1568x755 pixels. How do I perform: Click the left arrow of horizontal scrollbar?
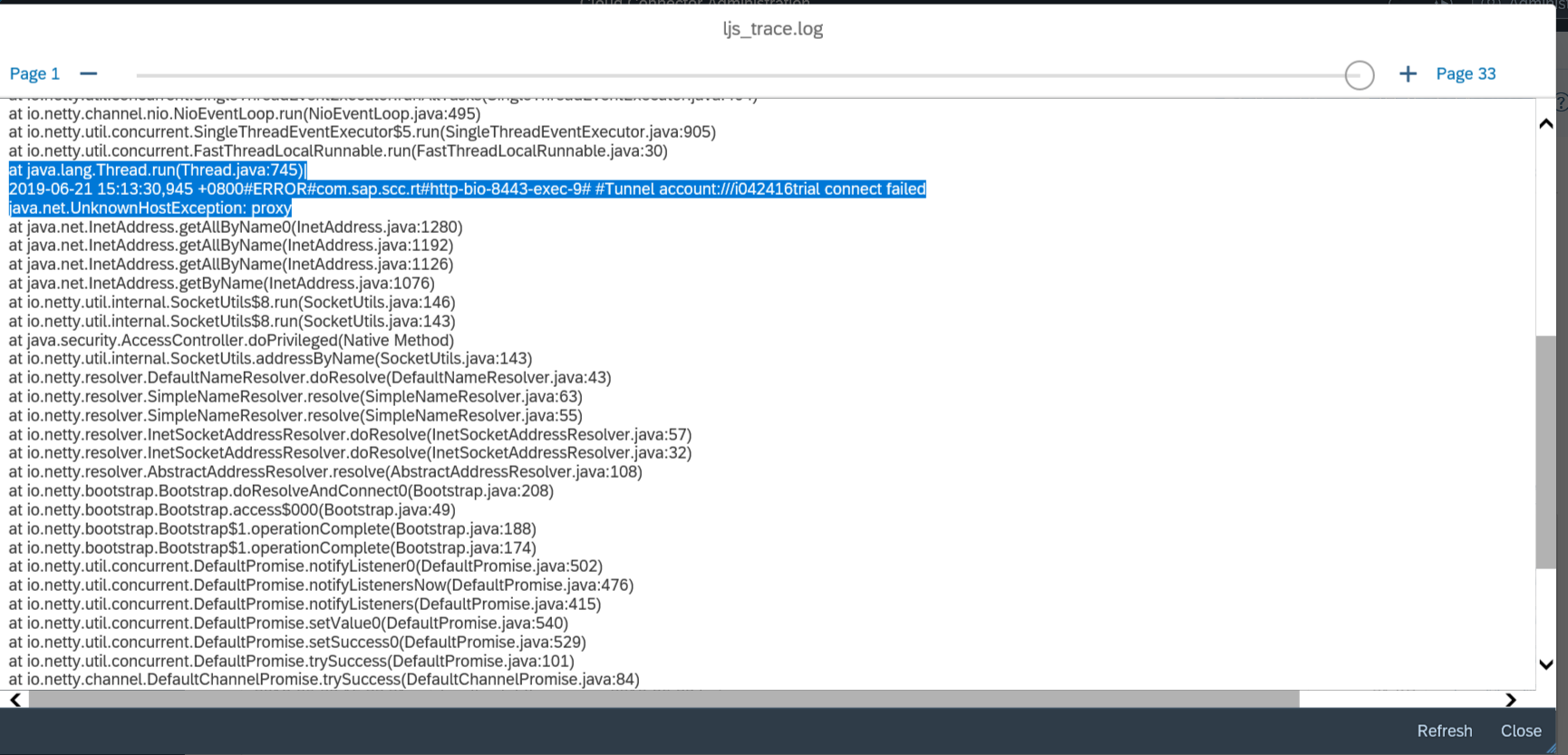coord(15,700)
